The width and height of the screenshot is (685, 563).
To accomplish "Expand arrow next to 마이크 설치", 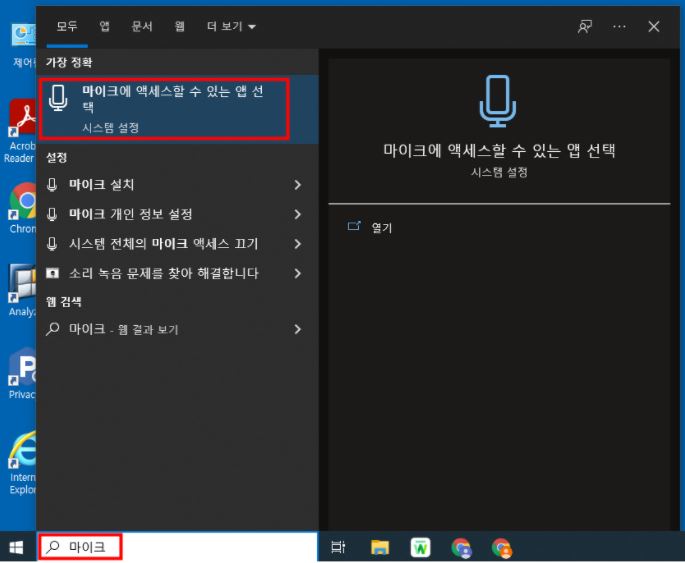I will pyautogui.click(x=298, y=185).
